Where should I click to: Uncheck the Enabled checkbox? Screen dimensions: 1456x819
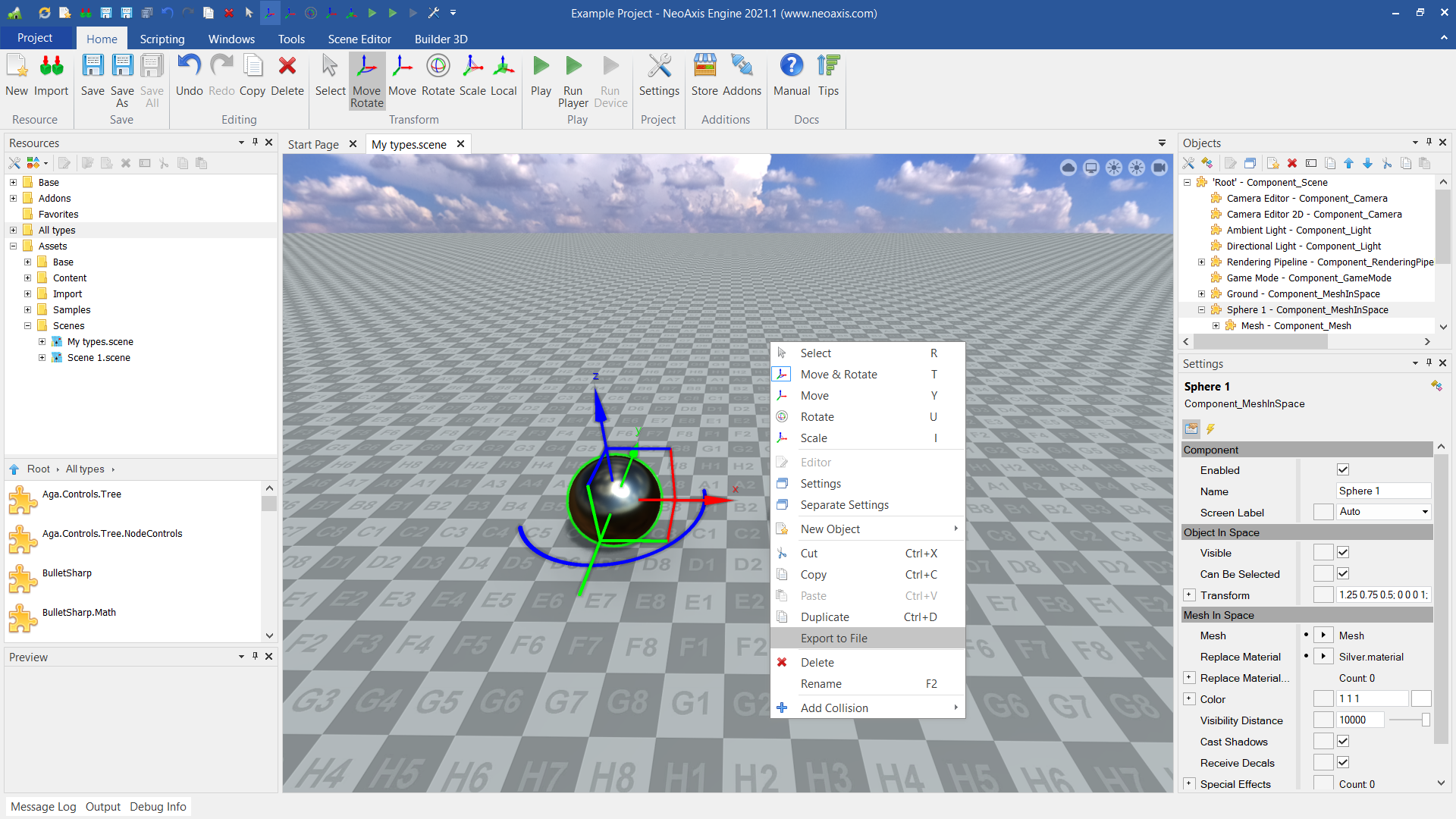(x=1343, y=470)
